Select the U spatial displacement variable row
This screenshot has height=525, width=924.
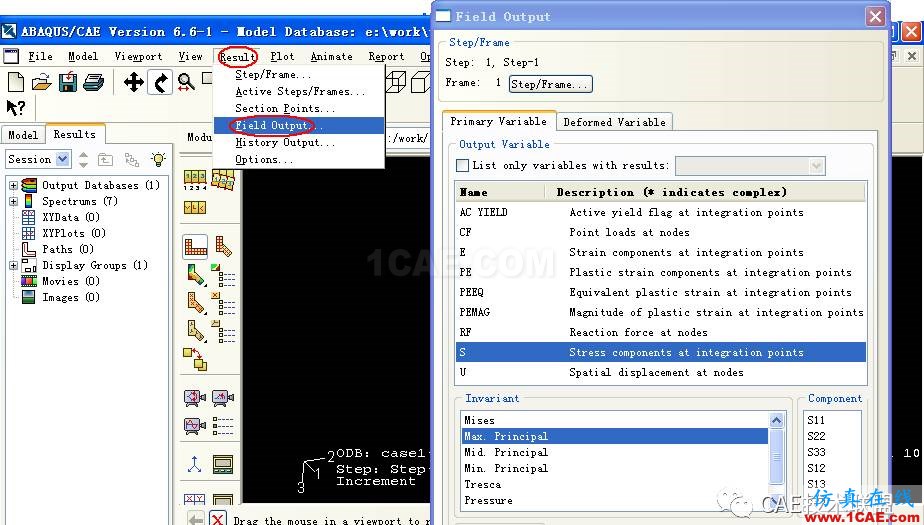click(x=661, y=372)
